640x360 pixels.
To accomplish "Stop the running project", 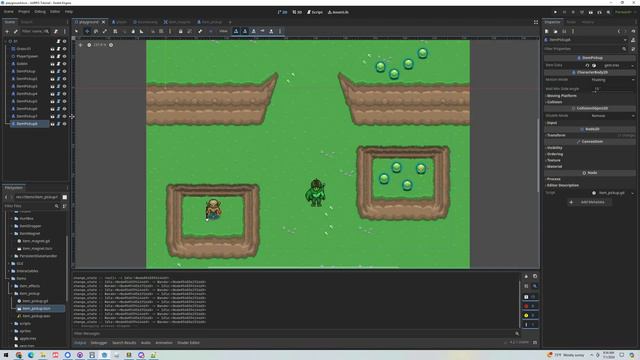I will tap(573, 12).
